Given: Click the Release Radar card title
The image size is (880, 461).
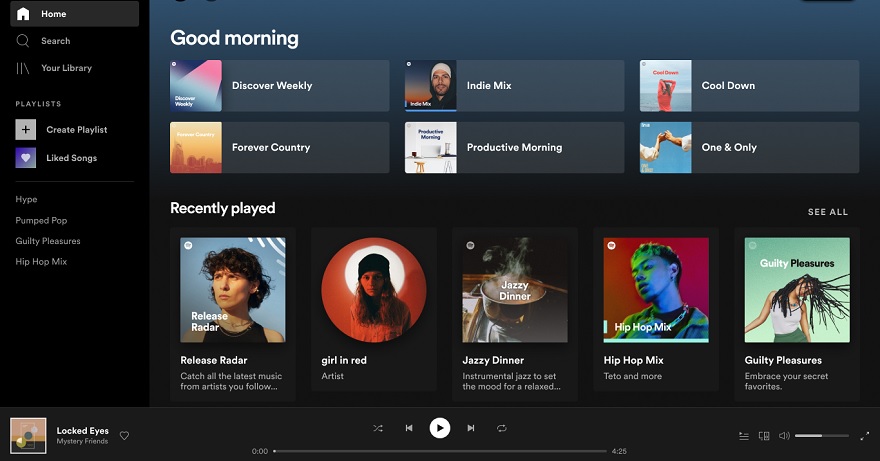Looking at the screenshot, I should [214, 360].
